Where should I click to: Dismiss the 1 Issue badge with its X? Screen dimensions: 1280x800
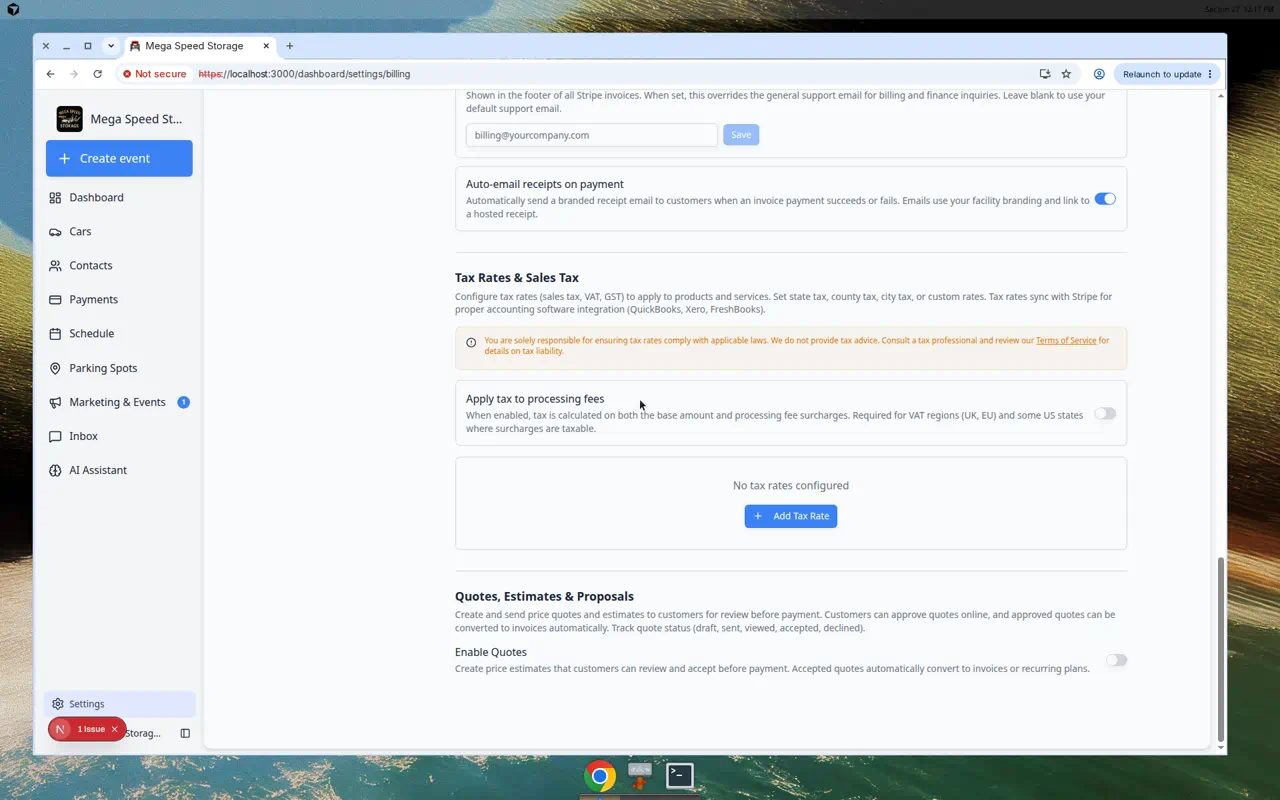[114, 729]
